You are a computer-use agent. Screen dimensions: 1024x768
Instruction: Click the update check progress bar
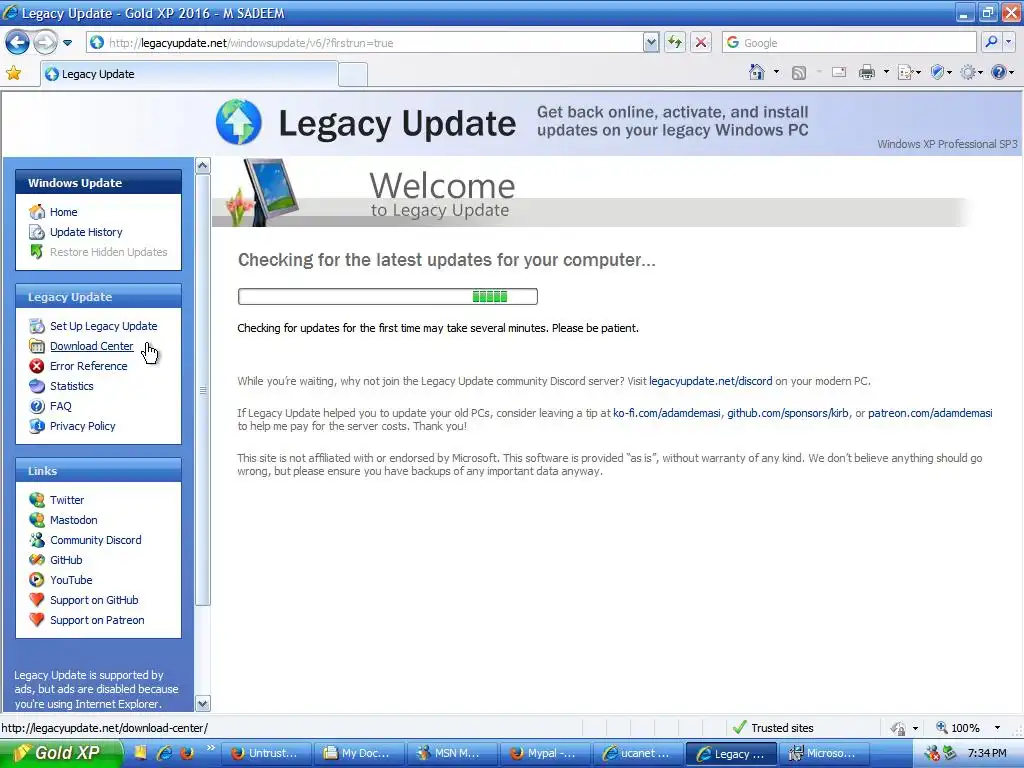click(x=388, y=296)
